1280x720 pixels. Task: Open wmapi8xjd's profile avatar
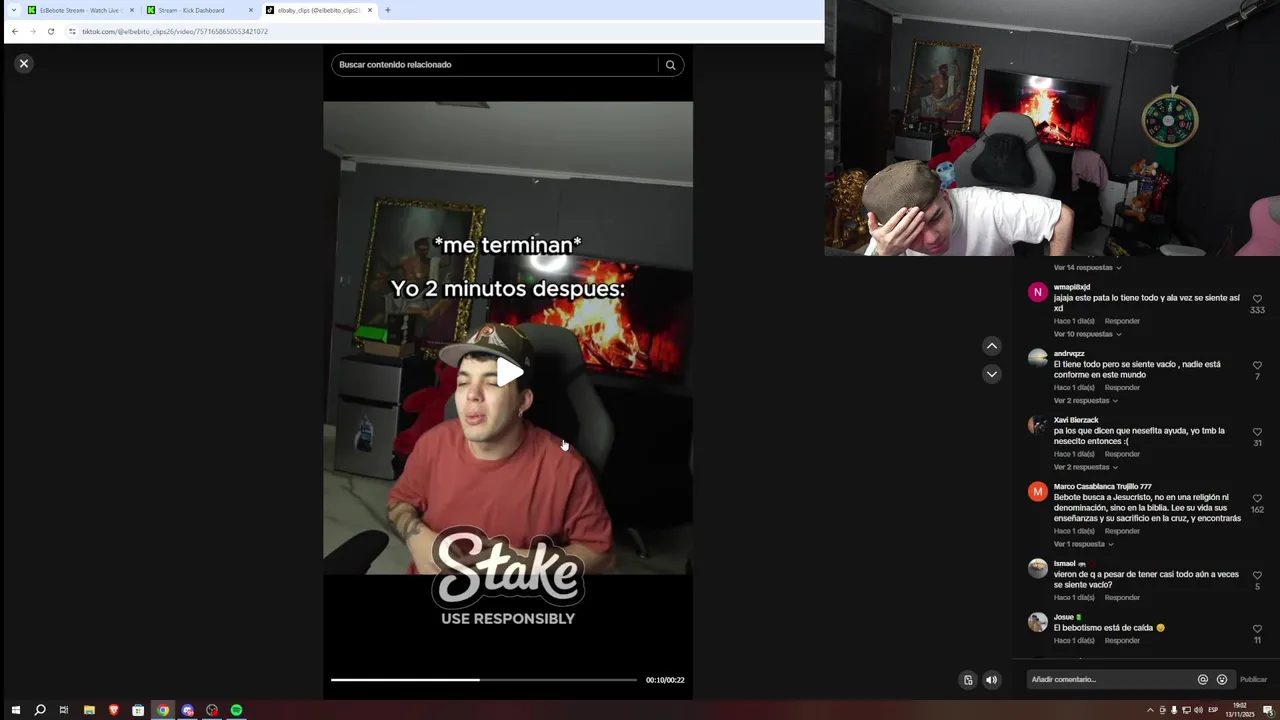[x=1038, y=292]
